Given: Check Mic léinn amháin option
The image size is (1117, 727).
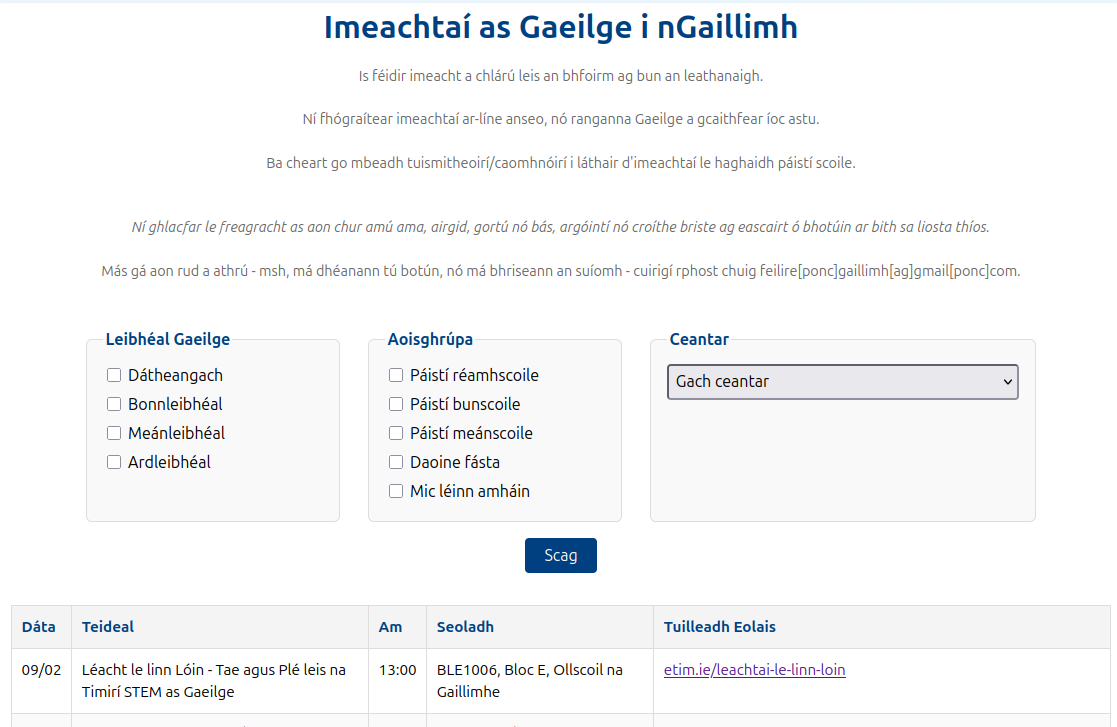Looking at the screenshot, I should point(396,491).
